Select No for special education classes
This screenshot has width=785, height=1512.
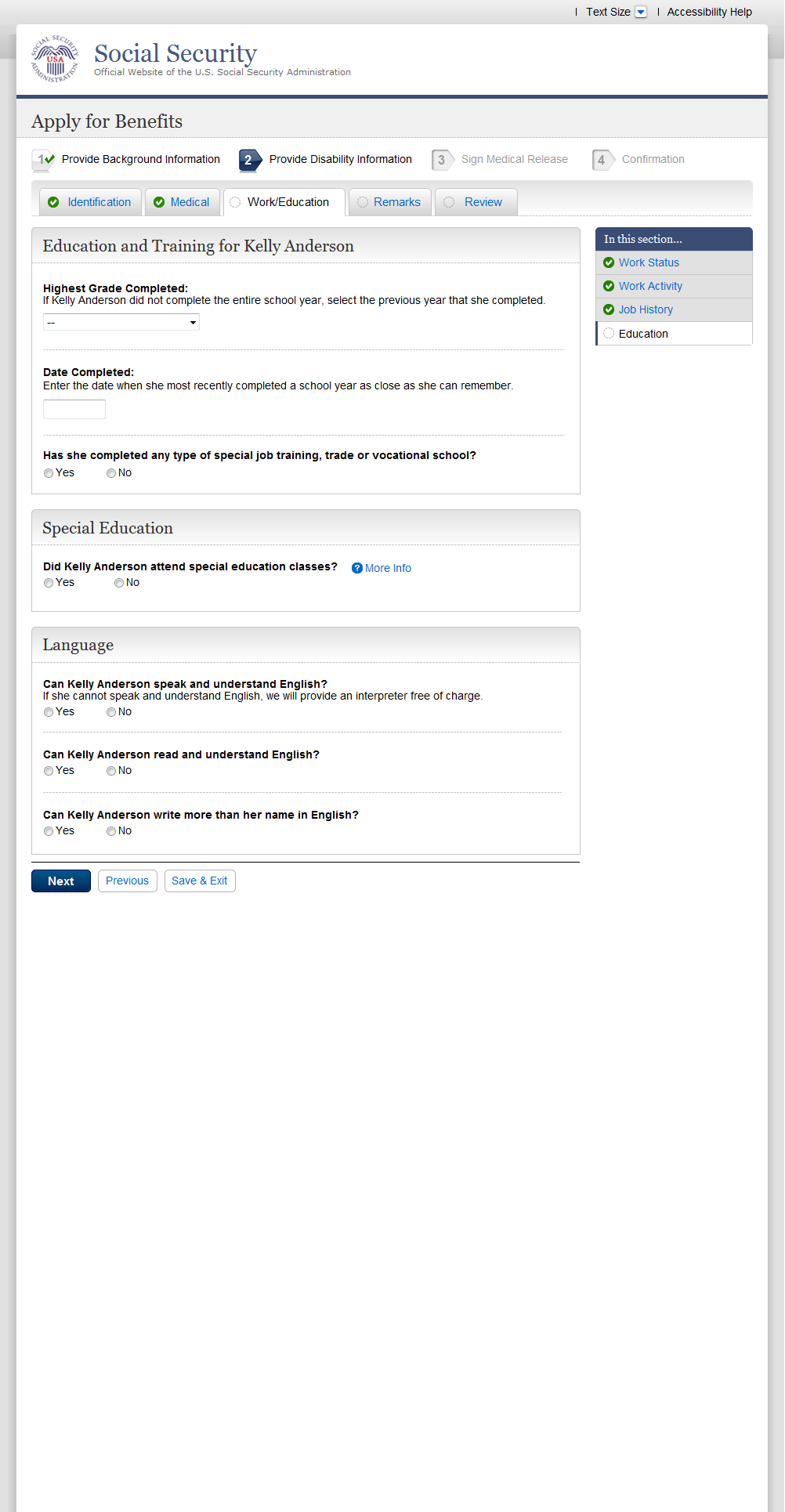119,583
